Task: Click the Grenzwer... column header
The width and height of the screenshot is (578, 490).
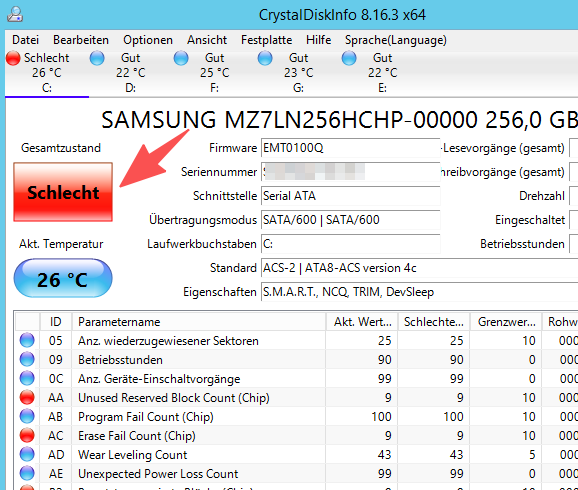Action: [506, 322]
